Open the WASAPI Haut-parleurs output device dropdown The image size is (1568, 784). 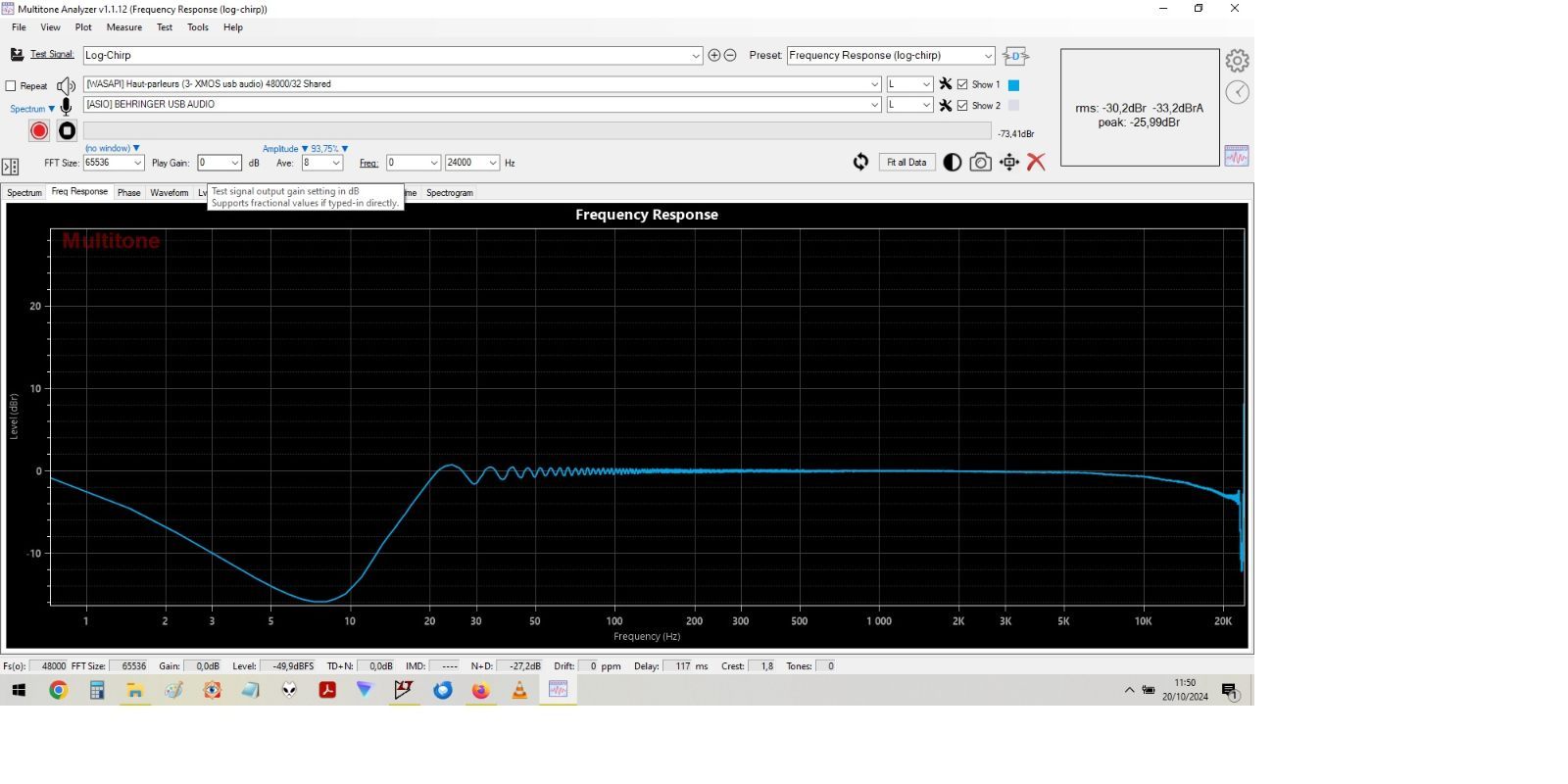coord(874,84)
